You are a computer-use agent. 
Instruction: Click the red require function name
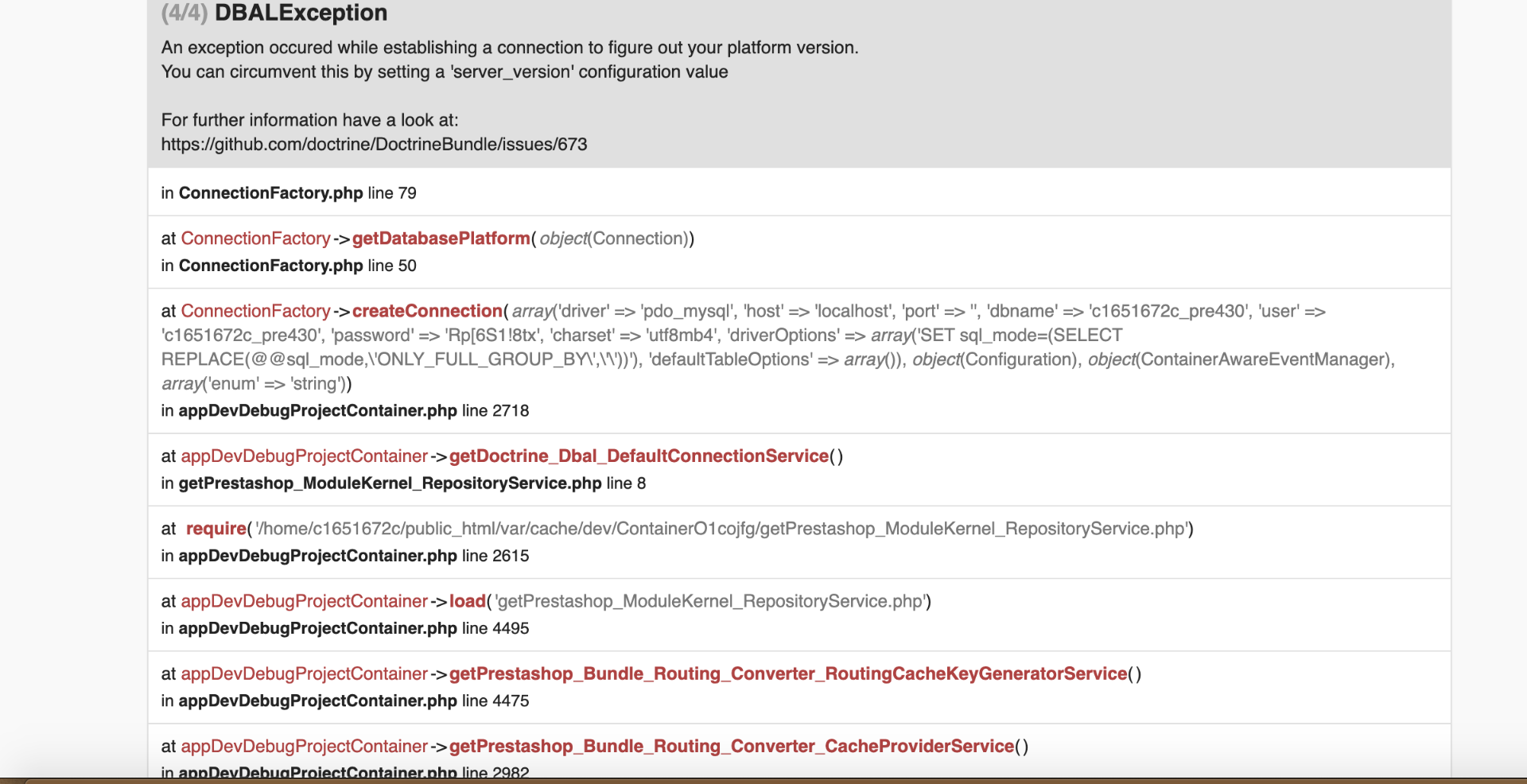216,529
